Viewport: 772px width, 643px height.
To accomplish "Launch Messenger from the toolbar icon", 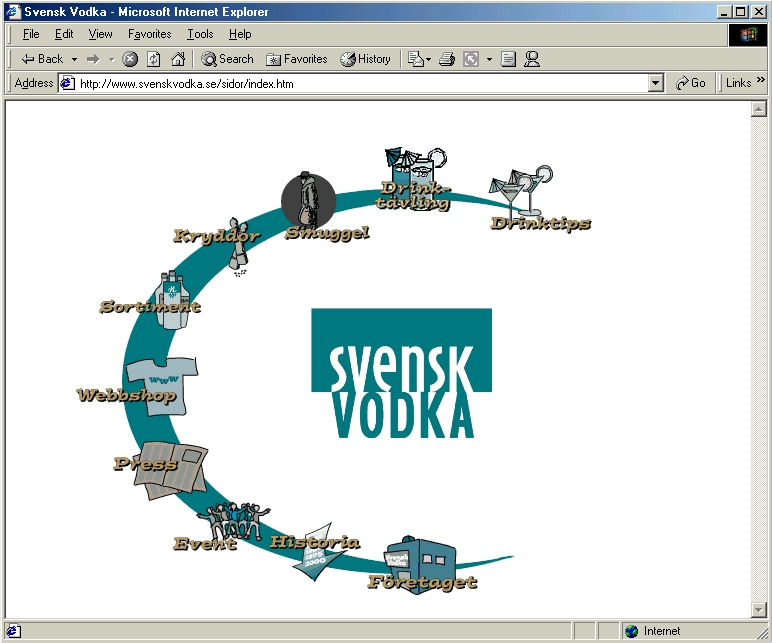I will click(x=532, y=59).
